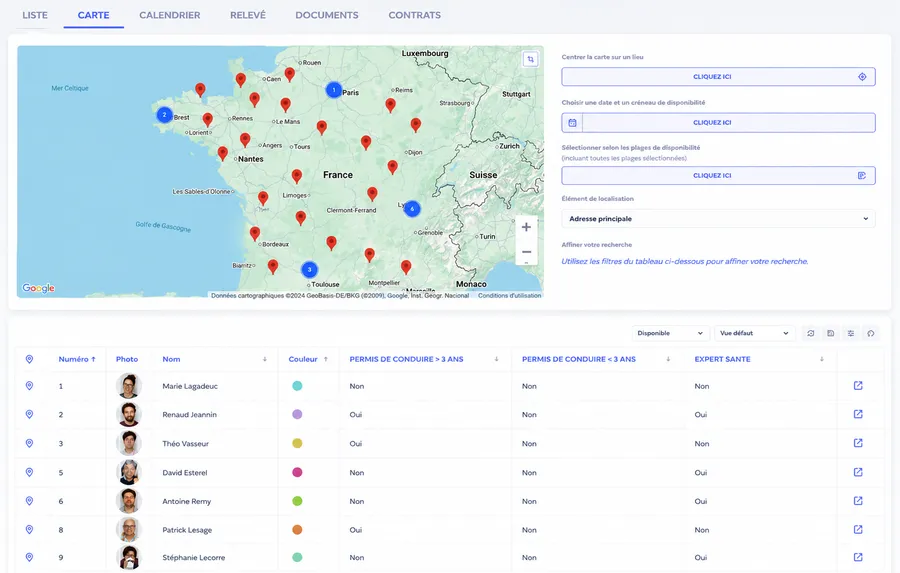Viewport: 900px width, 573px height.
Task: Open Renaud Jeannin's record in new window
Action: [858, 414]
